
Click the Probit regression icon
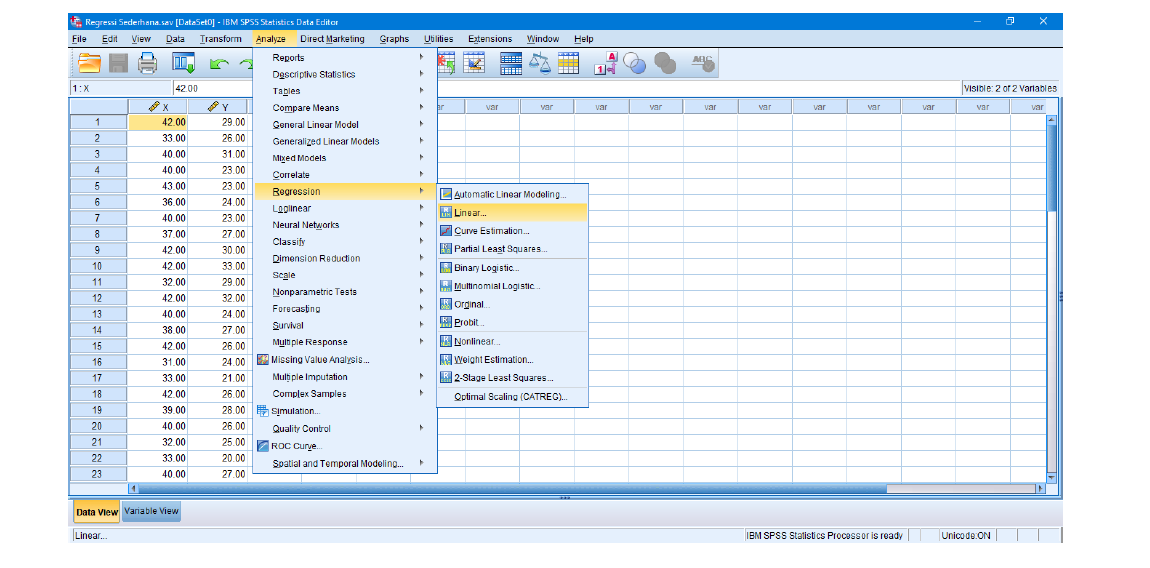(446, 322)
